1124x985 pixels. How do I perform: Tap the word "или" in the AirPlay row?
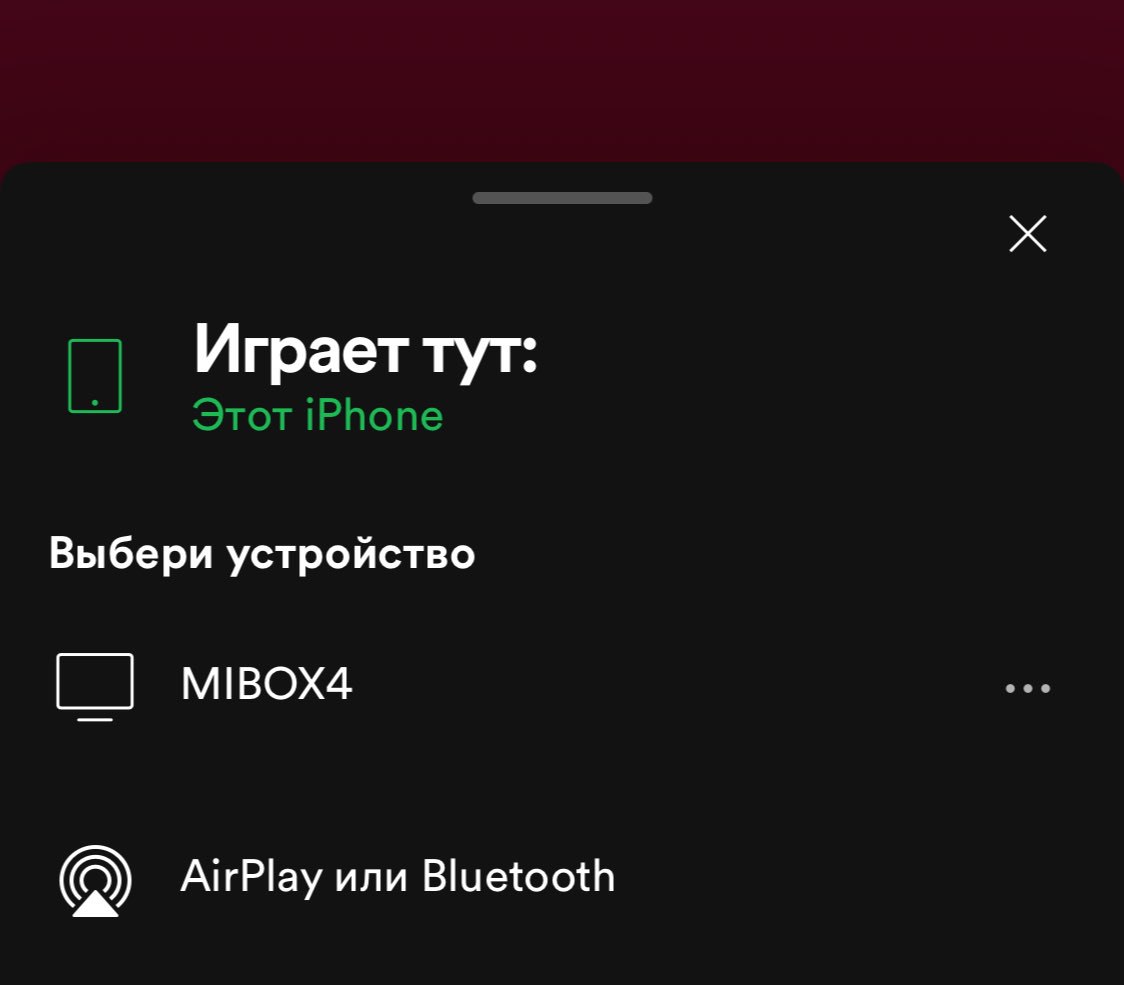coord(372,879)
